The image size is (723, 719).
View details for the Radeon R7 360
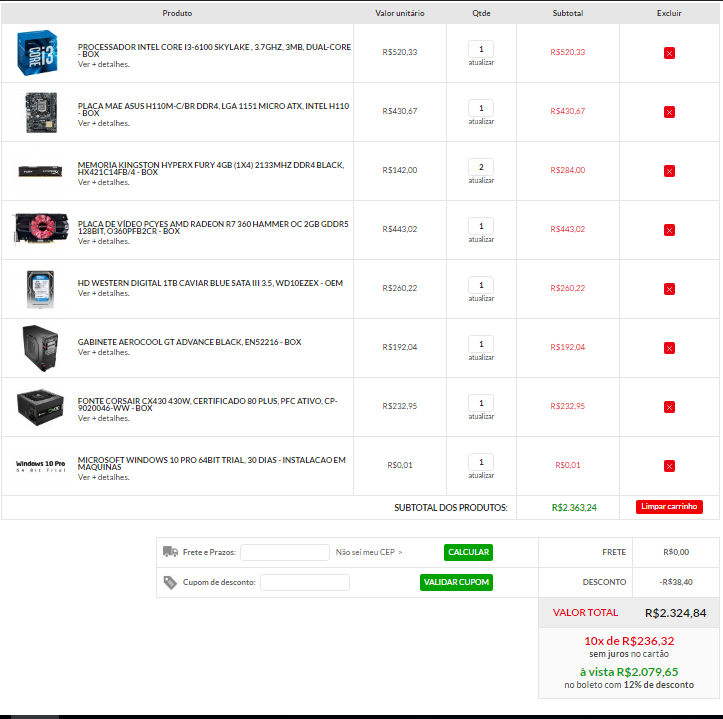[x=103, y=241]
